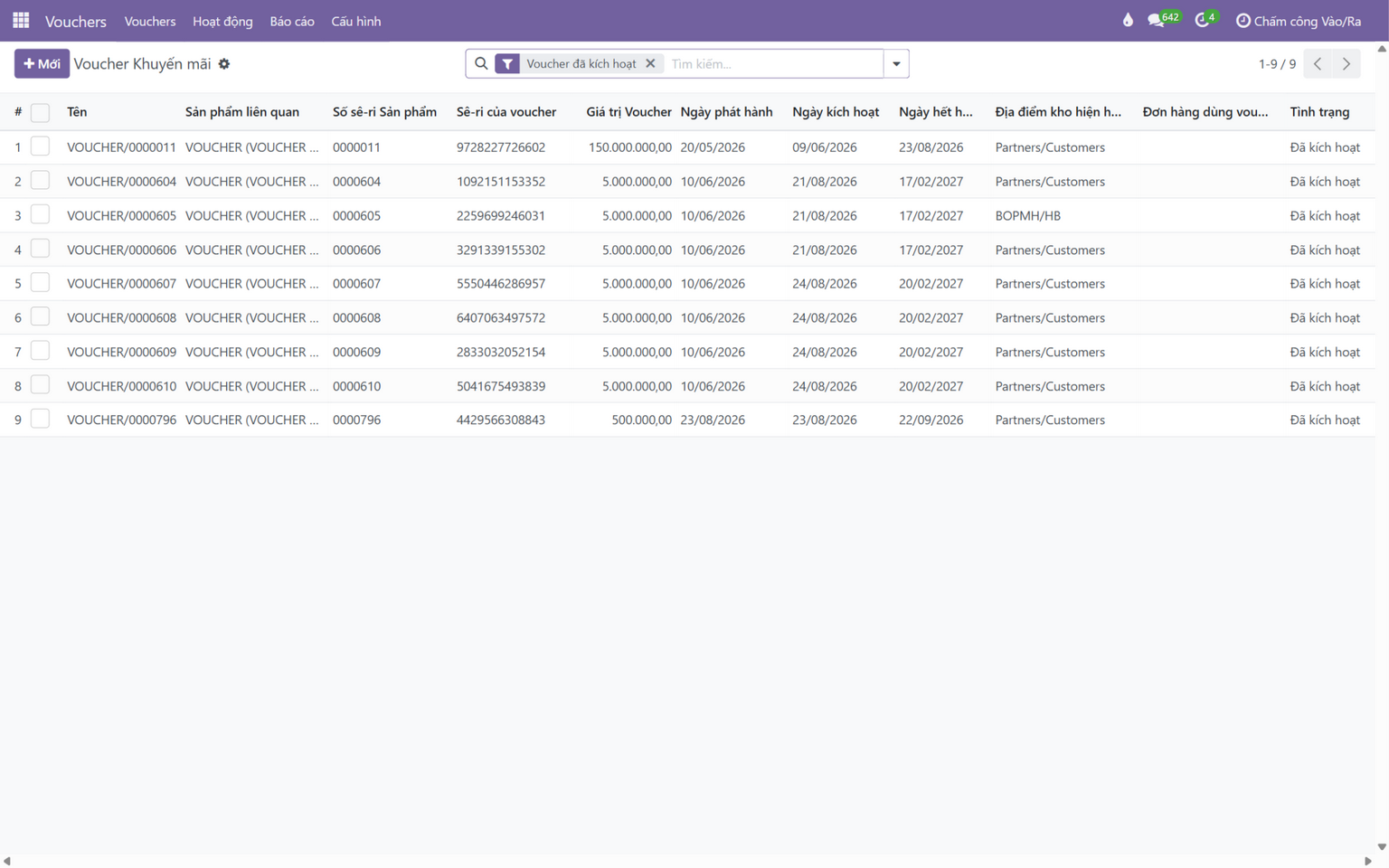The image size is (1389, 868).
Task: Click the water drop debug icon
Action: click(x=1128, y=20)
